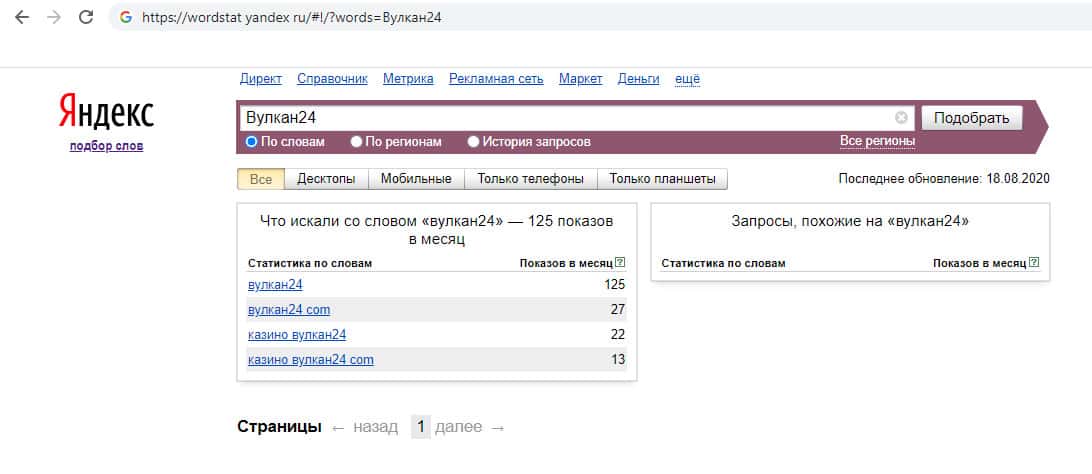Screen dimensions: 1092x474
Task: Reload the page with refresh icon
Action: point(86,18)
